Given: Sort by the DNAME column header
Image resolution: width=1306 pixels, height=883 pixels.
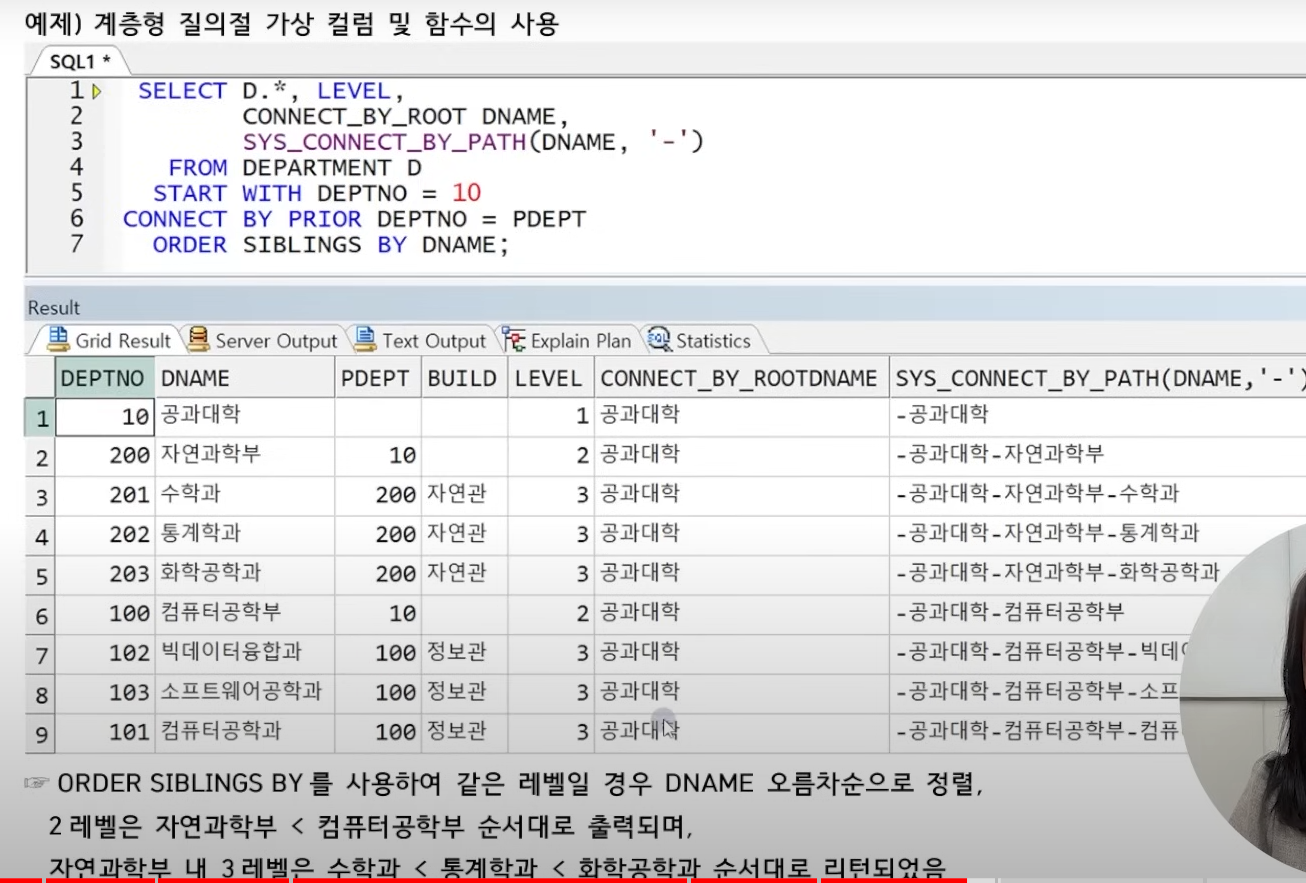Looking at the screenshot, I should pyautogui.click(x=245, y=379).
